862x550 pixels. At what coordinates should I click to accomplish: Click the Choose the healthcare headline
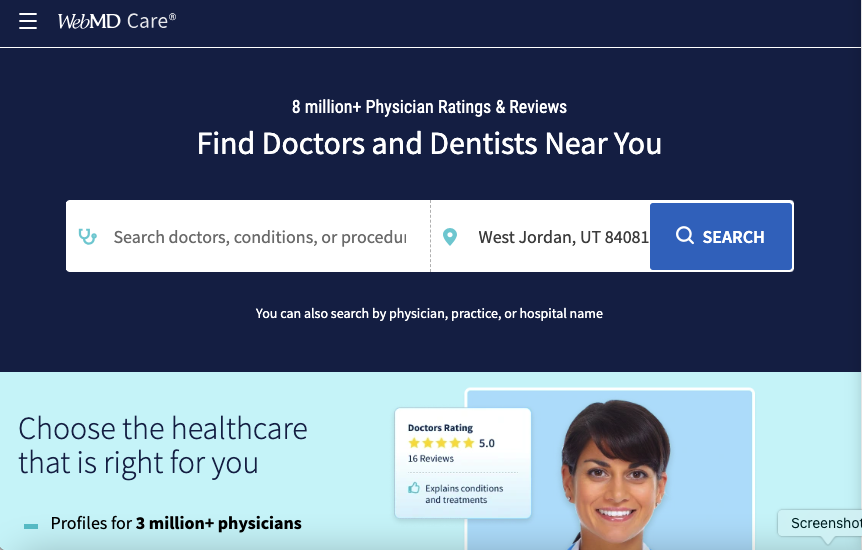pyautogui.click(x=163, y=445)
